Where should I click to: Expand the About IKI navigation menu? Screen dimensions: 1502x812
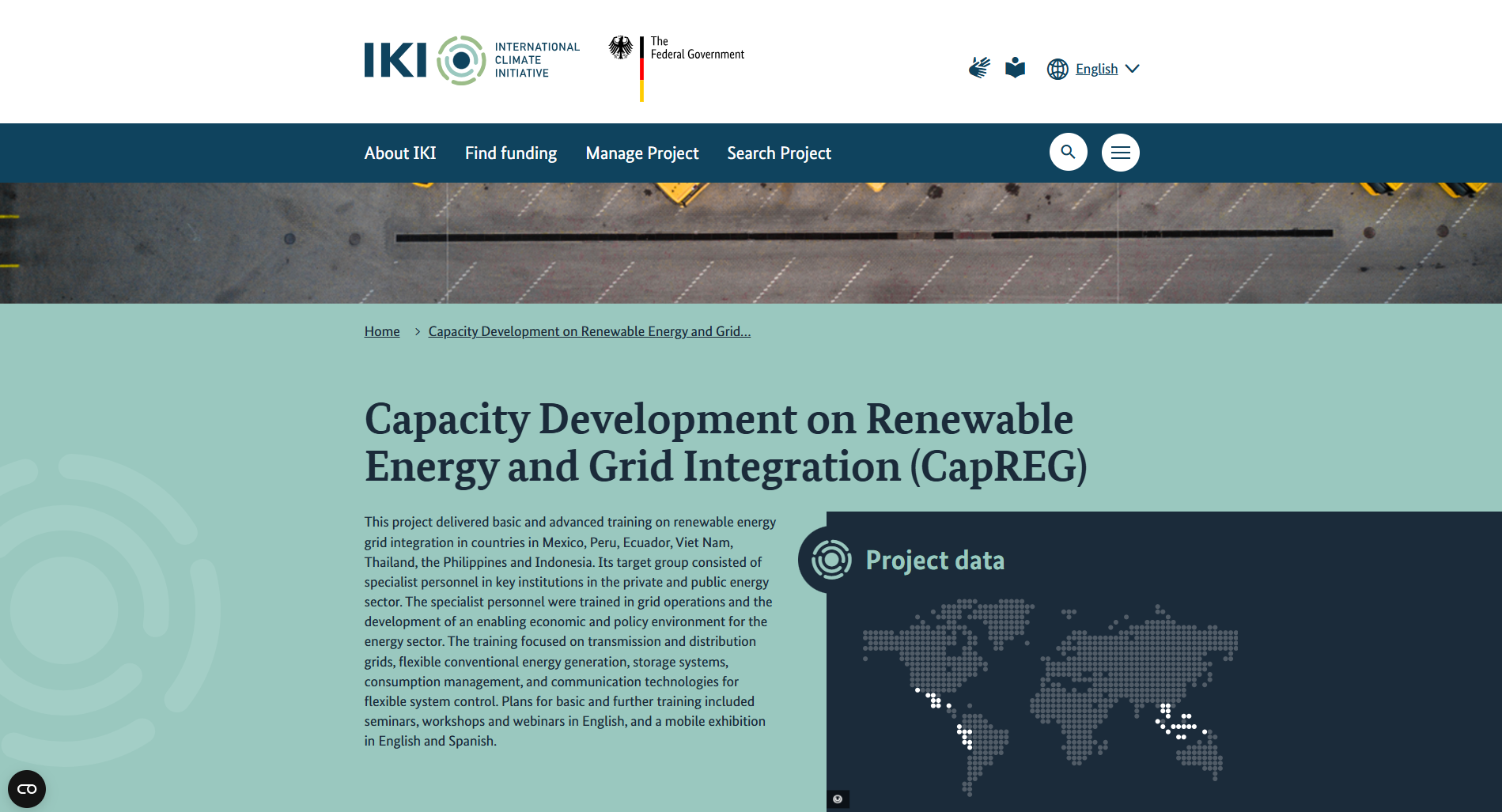pyautogui.click(x=400, y=153)
